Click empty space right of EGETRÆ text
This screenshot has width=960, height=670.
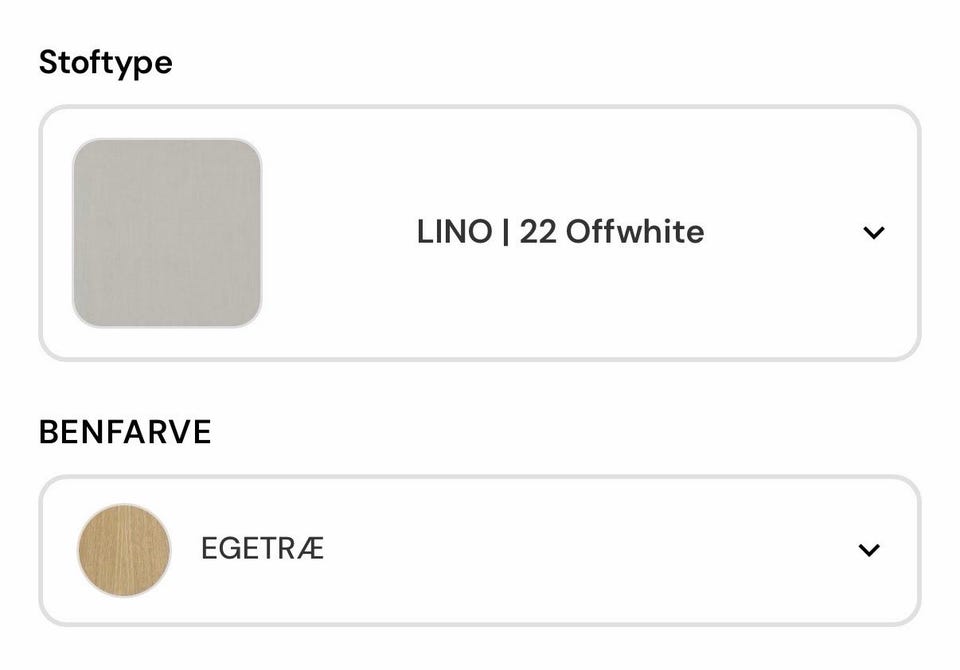coord(580,550)
